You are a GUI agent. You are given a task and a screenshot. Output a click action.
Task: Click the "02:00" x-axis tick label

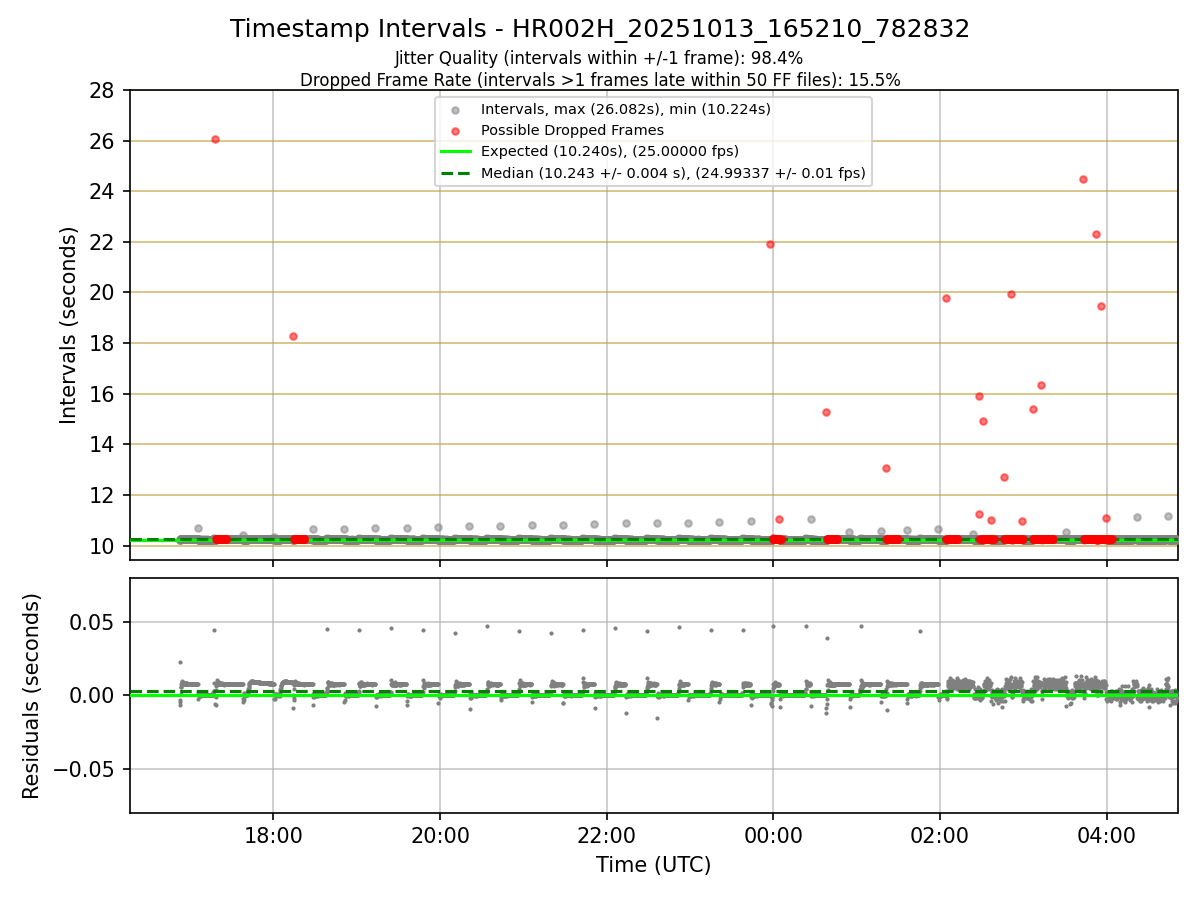[x=940, y=836]
